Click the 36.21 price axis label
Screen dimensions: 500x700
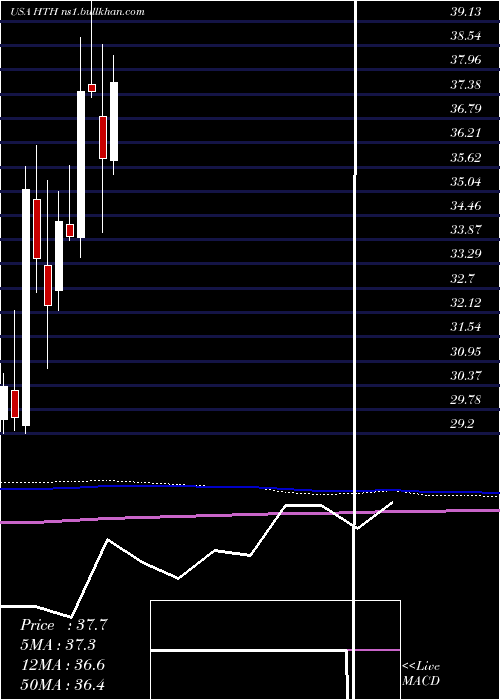466,133
